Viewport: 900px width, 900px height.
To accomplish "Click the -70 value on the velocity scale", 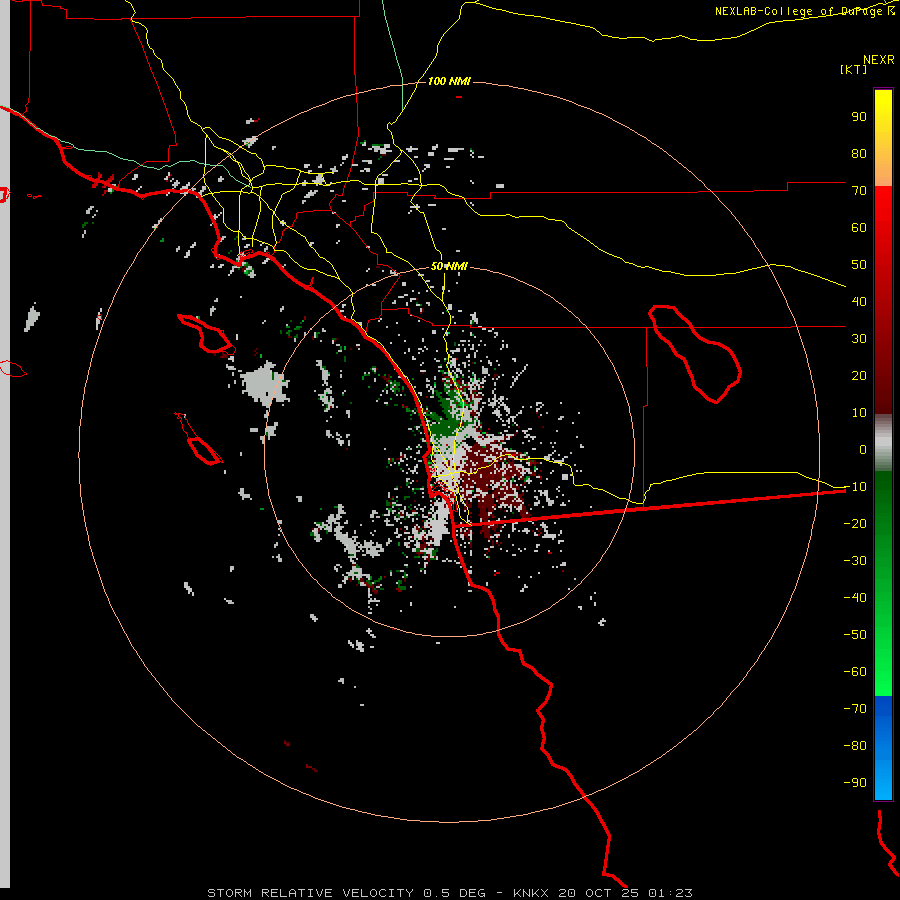I will [x=855, y=709].
